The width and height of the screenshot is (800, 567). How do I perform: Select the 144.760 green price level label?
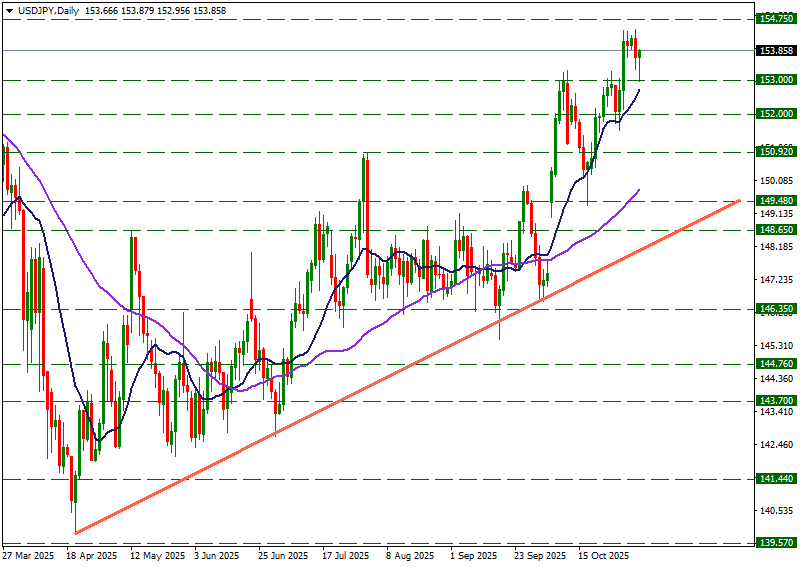(x=776, y=365)
